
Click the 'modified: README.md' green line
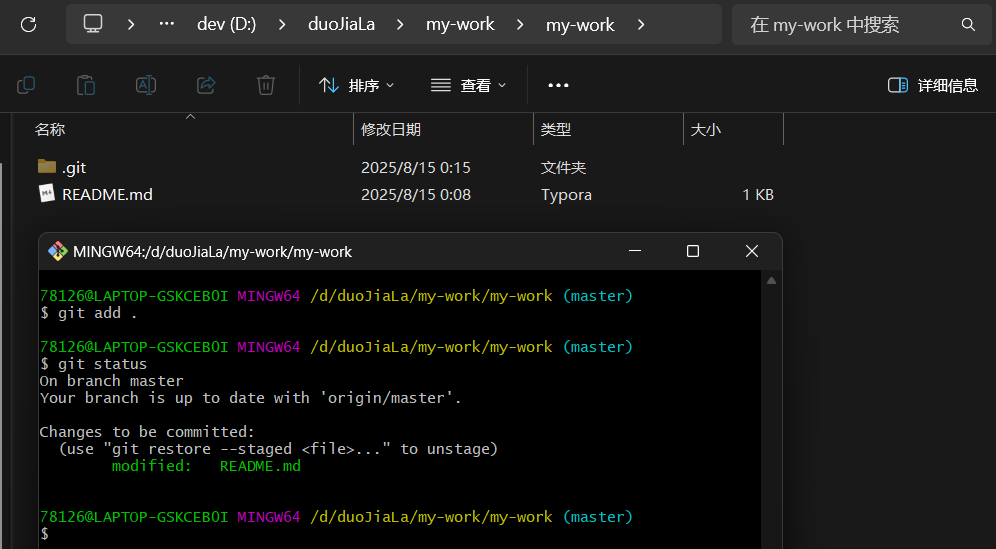[206, 466]
